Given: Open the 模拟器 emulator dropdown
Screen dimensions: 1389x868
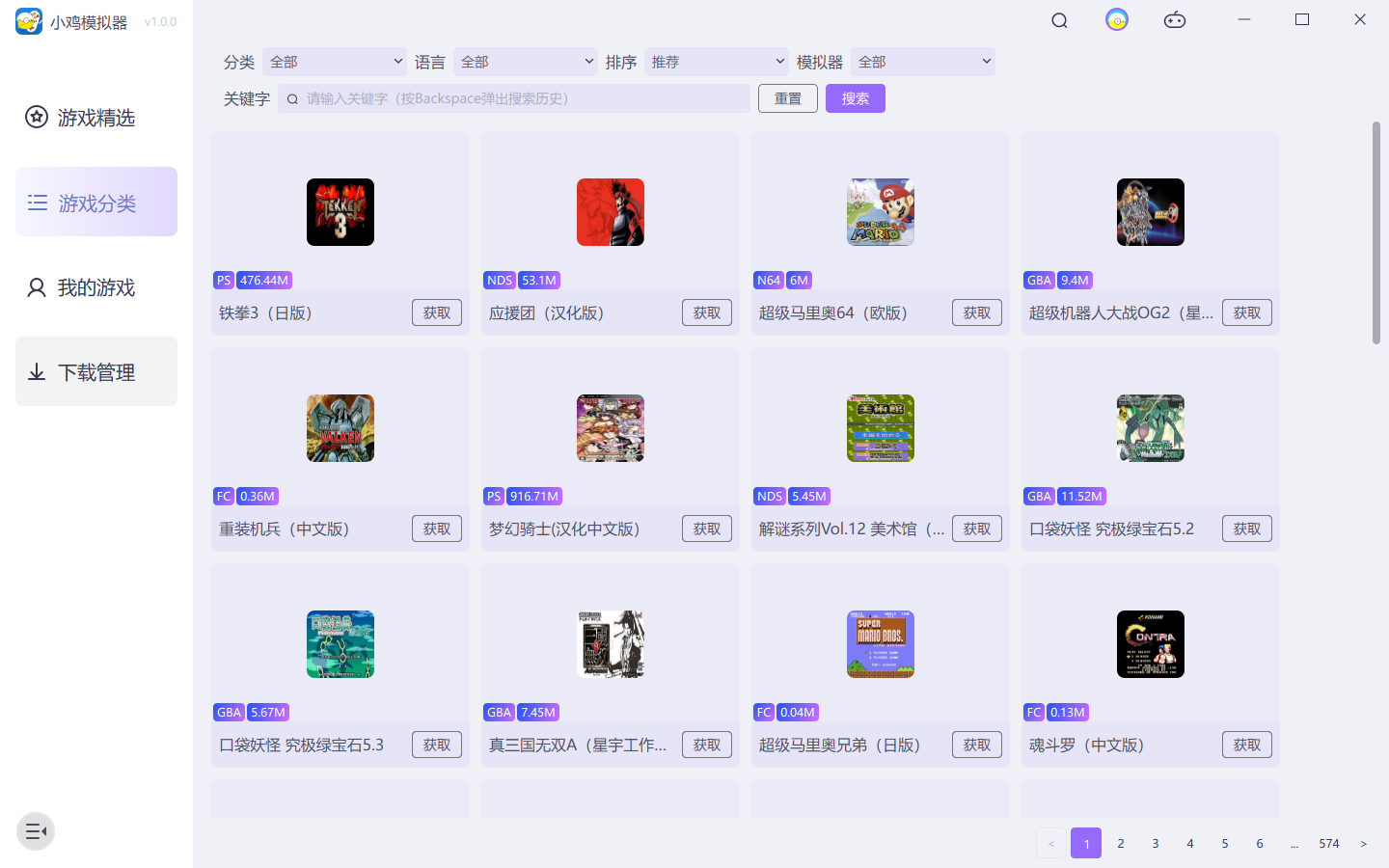Looking at the screenshot, I should (923, 62).
